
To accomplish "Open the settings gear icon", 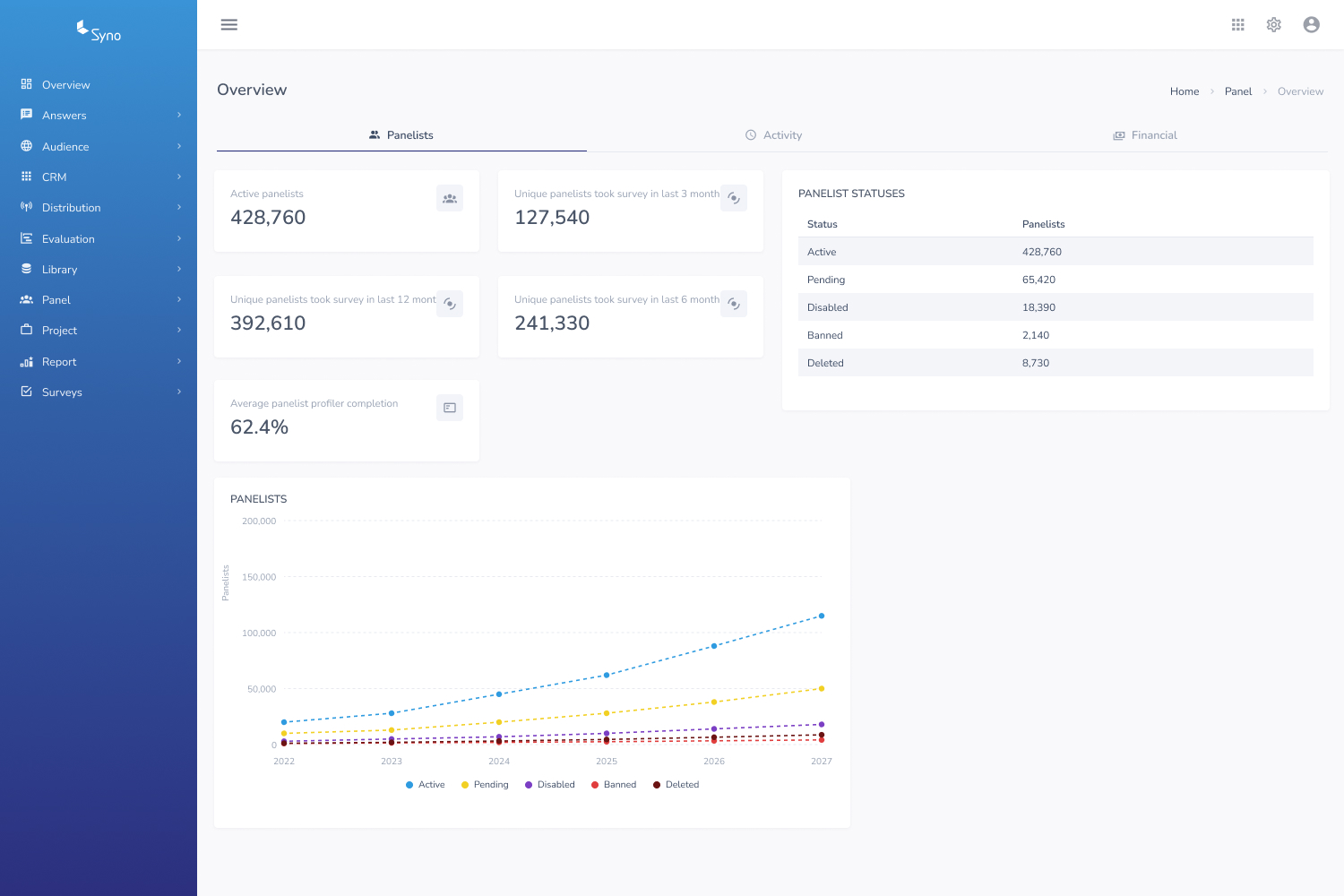I will point(1274,25).
